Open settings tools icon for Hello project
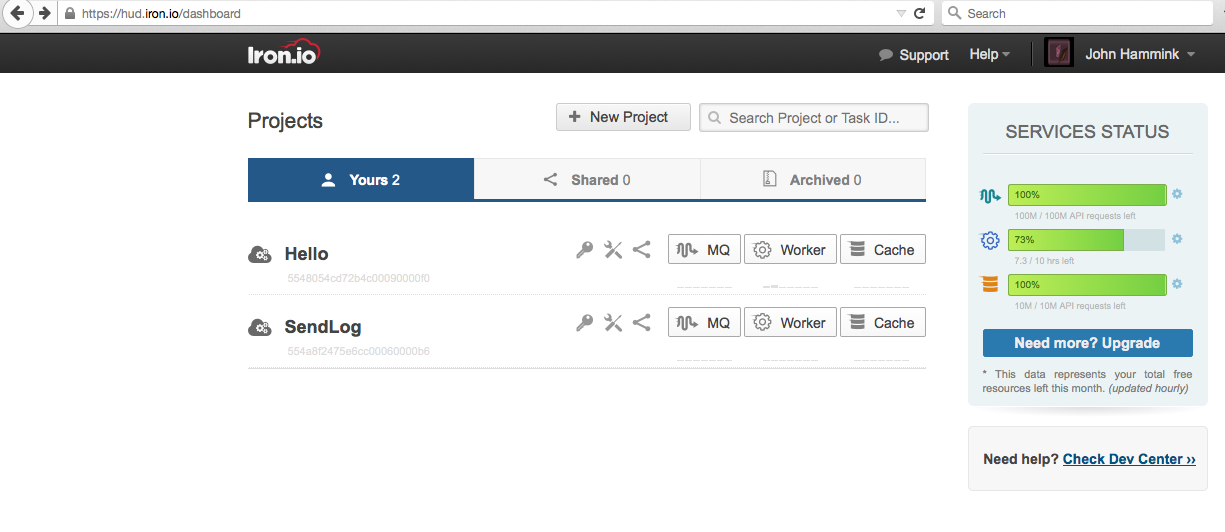Image resolution: width=1225 pixels, height=532 pixels. tap(613, 250)
